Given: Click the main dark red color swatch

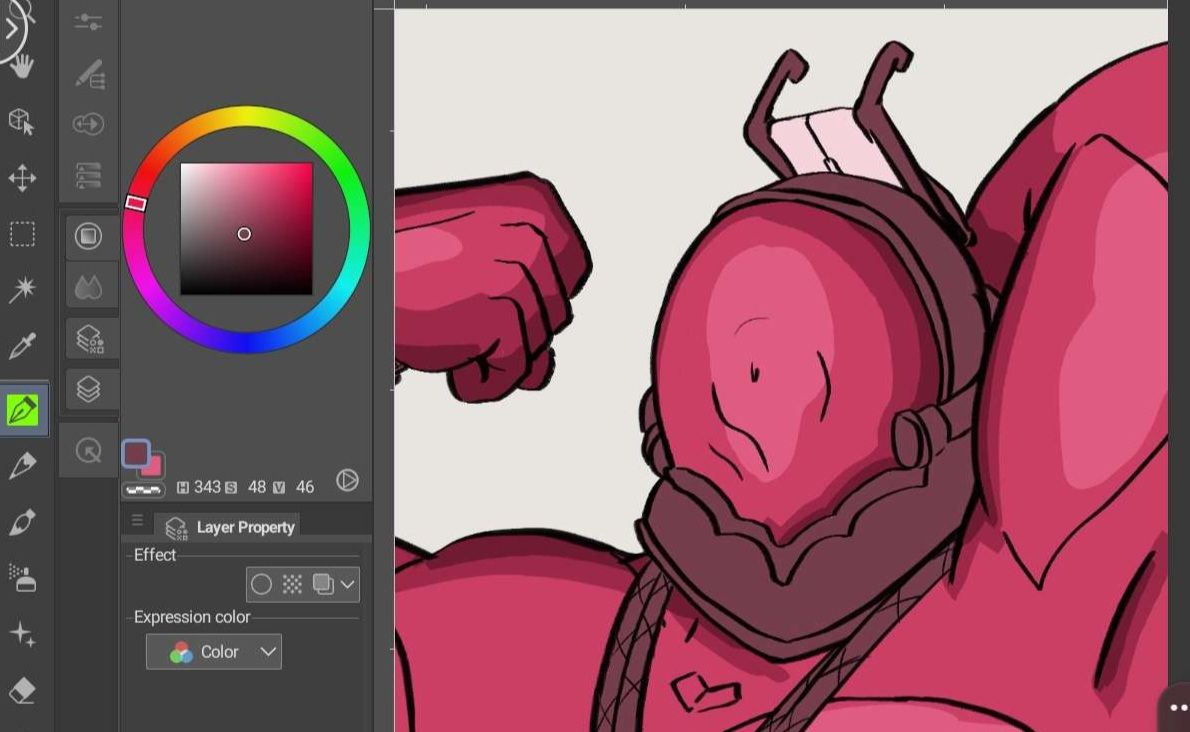Looking at the screenshot, I should click(136, 453).
